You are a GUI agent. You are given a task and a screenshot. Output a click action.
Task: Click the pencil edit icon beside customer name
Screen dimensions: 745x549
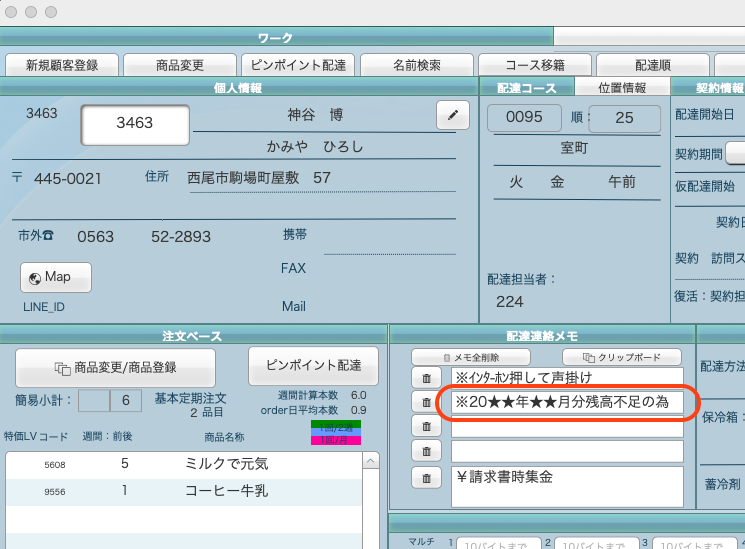click(x=453, y=116)
